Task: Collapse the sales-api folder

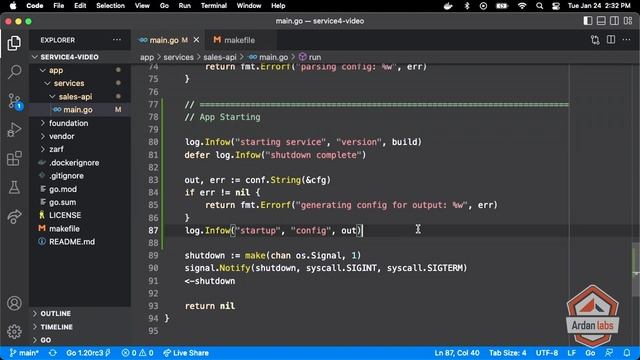Action: tap(80, 97)
